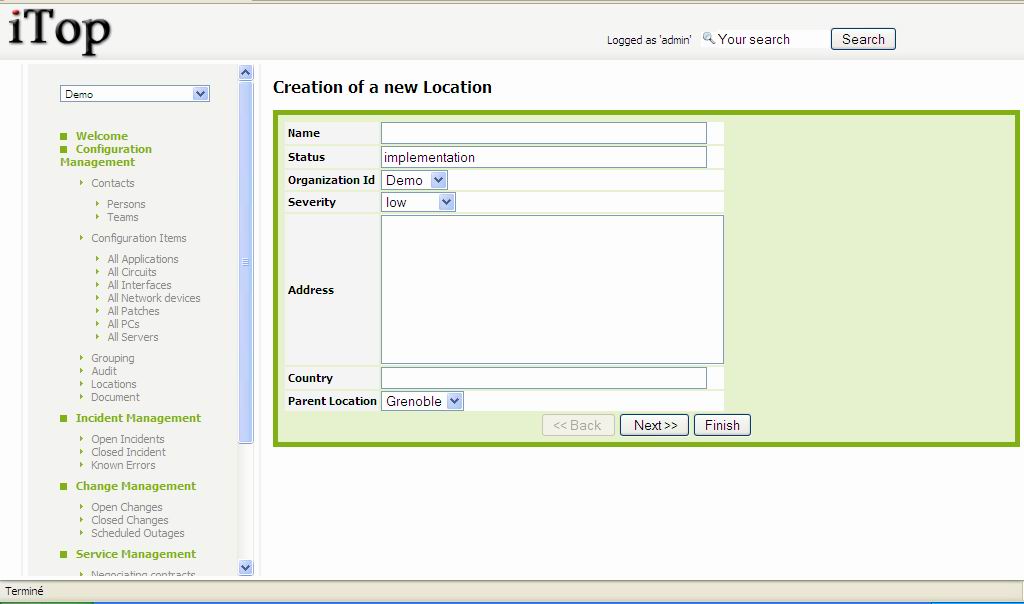View Open Changes

(x=127, y=507)
